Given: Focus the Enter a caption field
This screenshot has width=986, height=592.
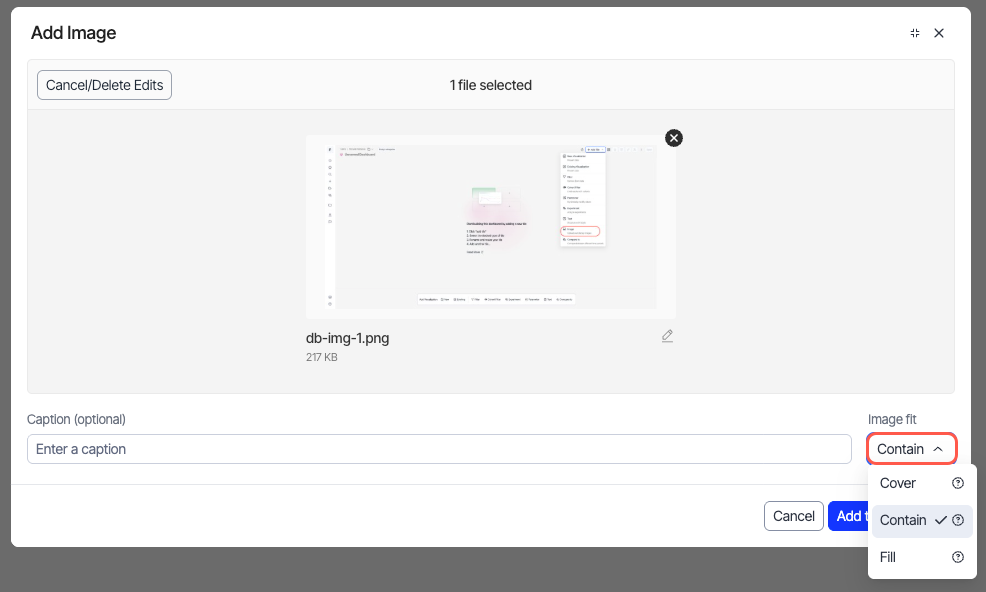Looking at the screenshot, I should 439,449.
